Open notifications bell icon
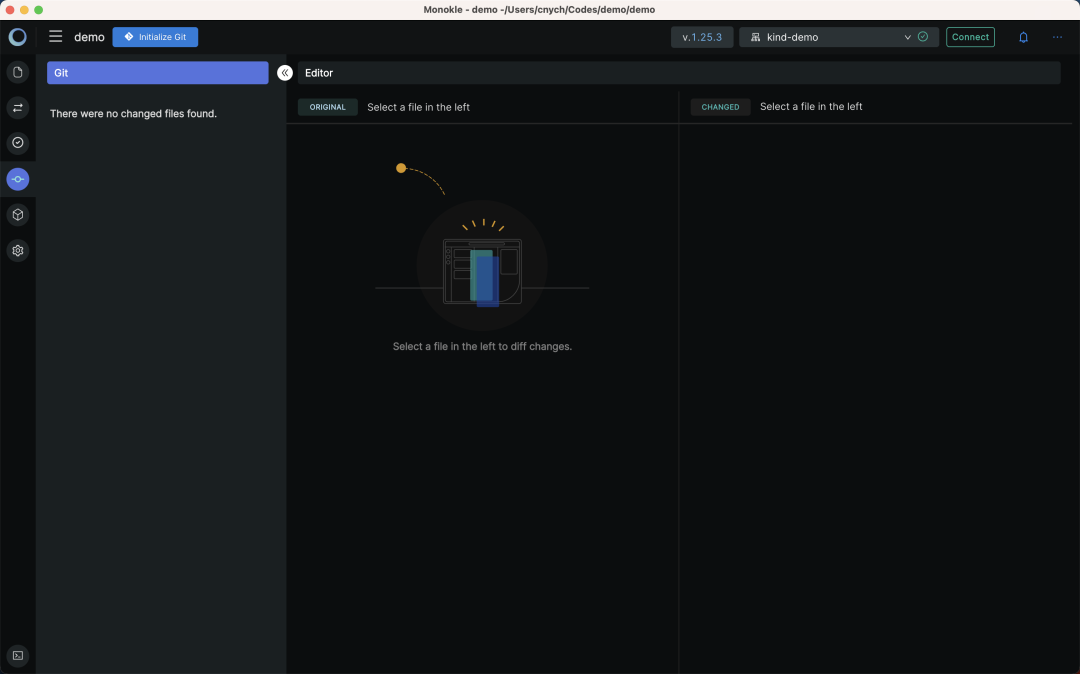 [x=1023, y=37]
